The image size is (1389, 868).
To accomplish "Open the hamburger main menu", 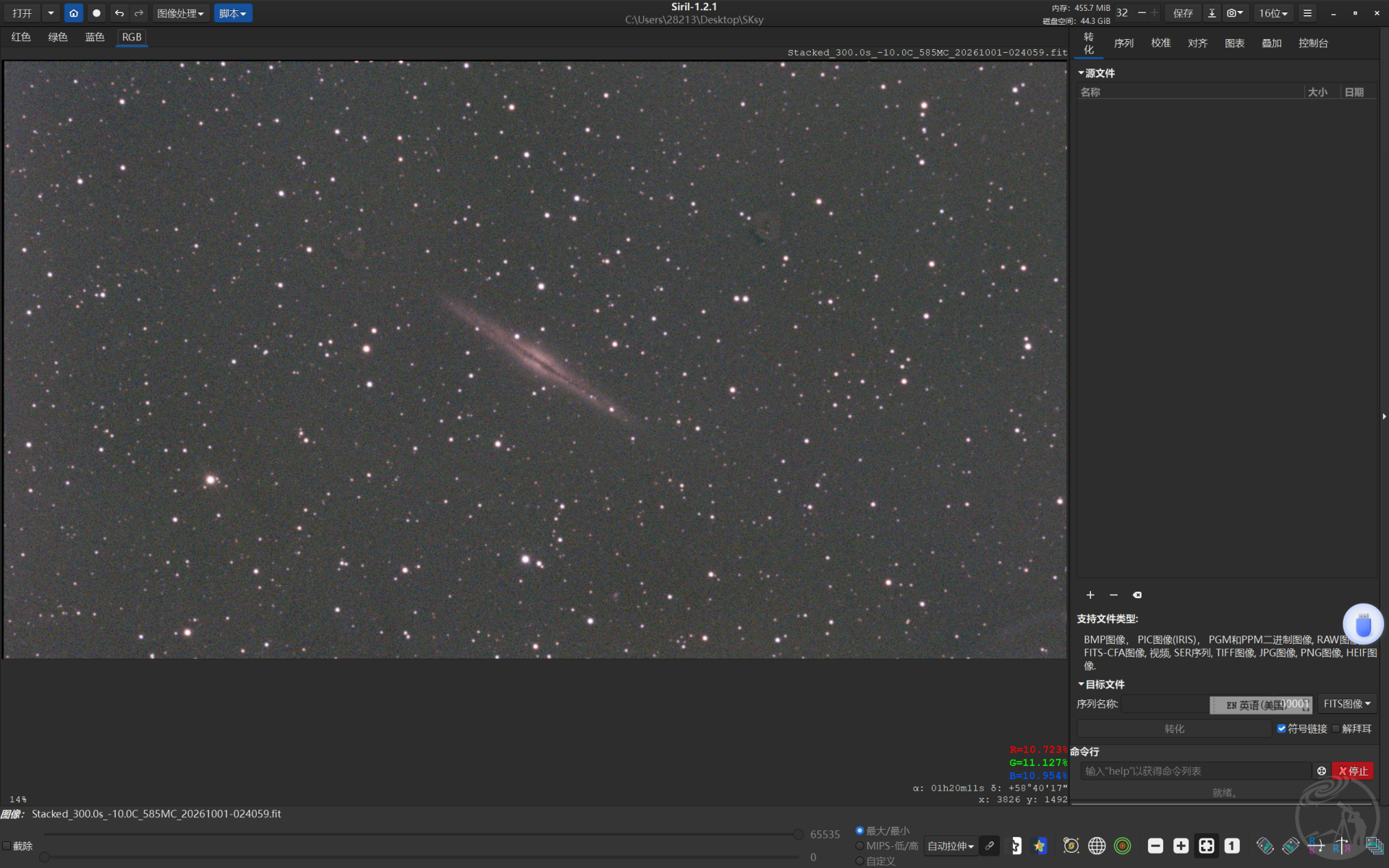I will pos(1307,13).
